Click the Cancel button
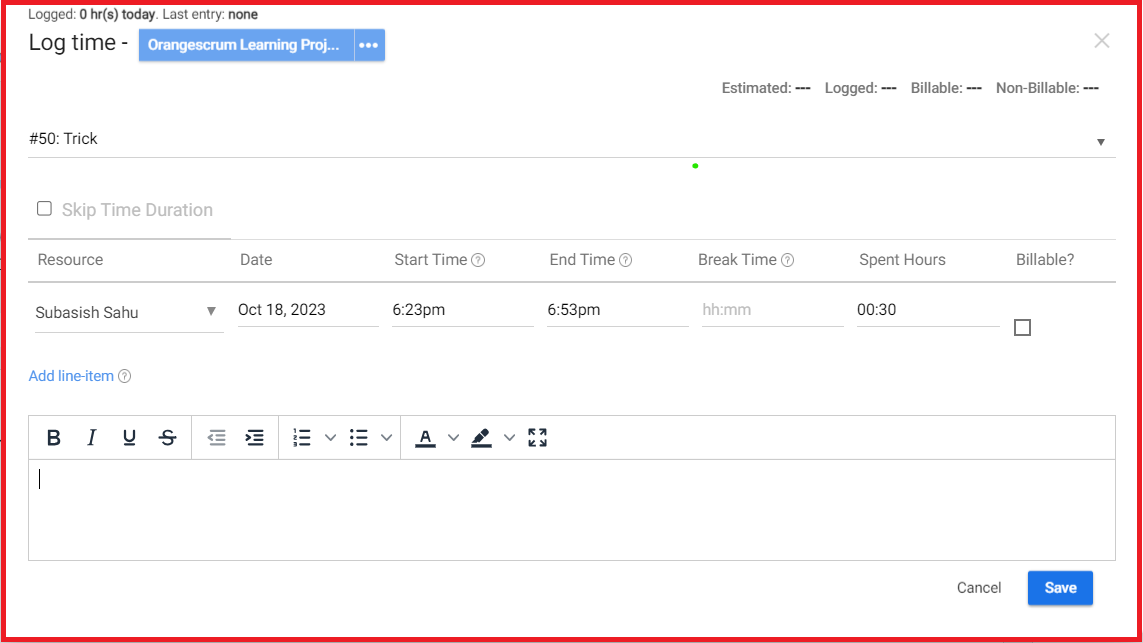 (x=979, y=588)
